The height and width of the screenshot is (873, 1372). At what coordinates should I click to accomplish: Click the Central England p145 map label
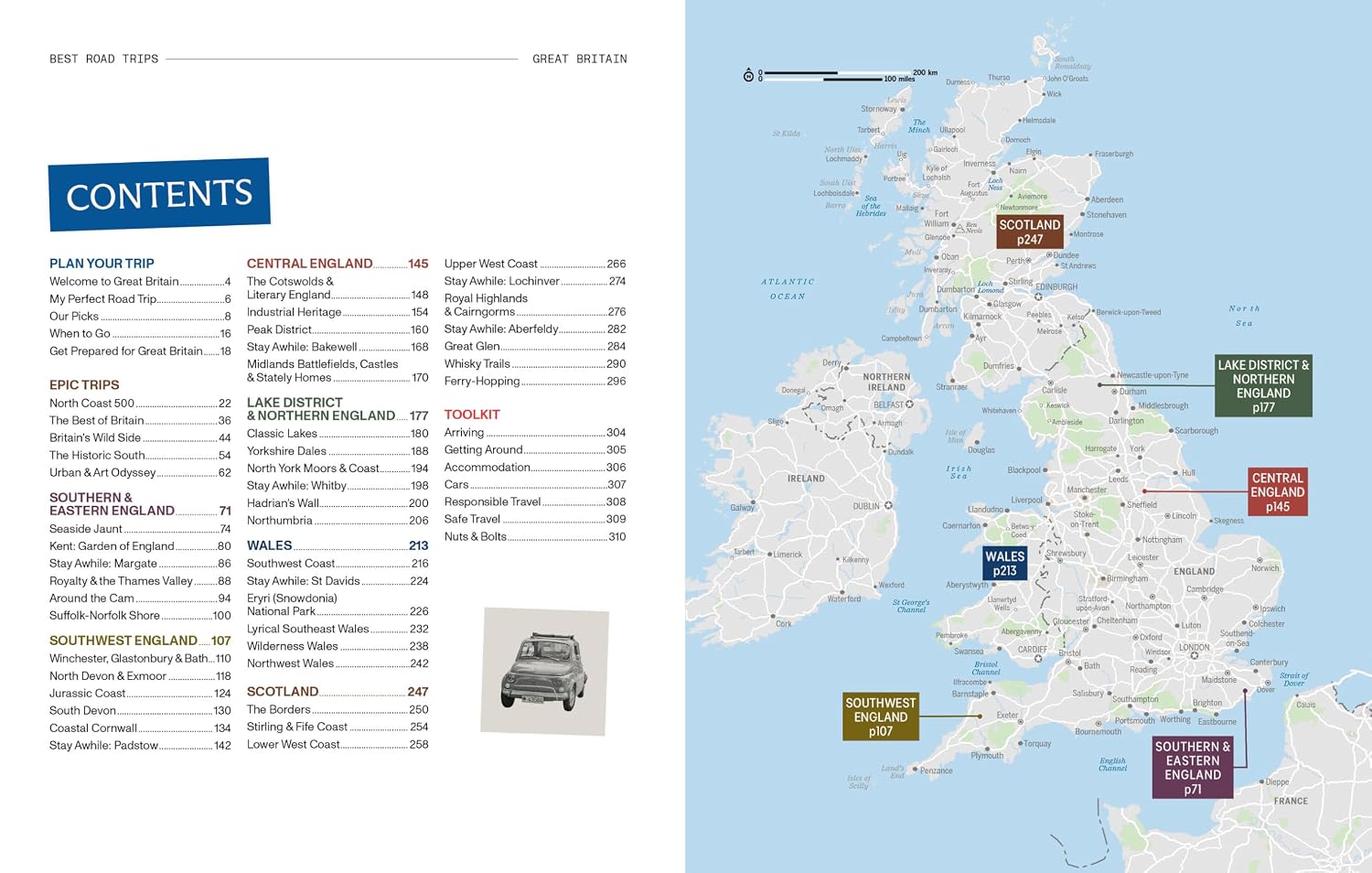(x=1277, y=492)
